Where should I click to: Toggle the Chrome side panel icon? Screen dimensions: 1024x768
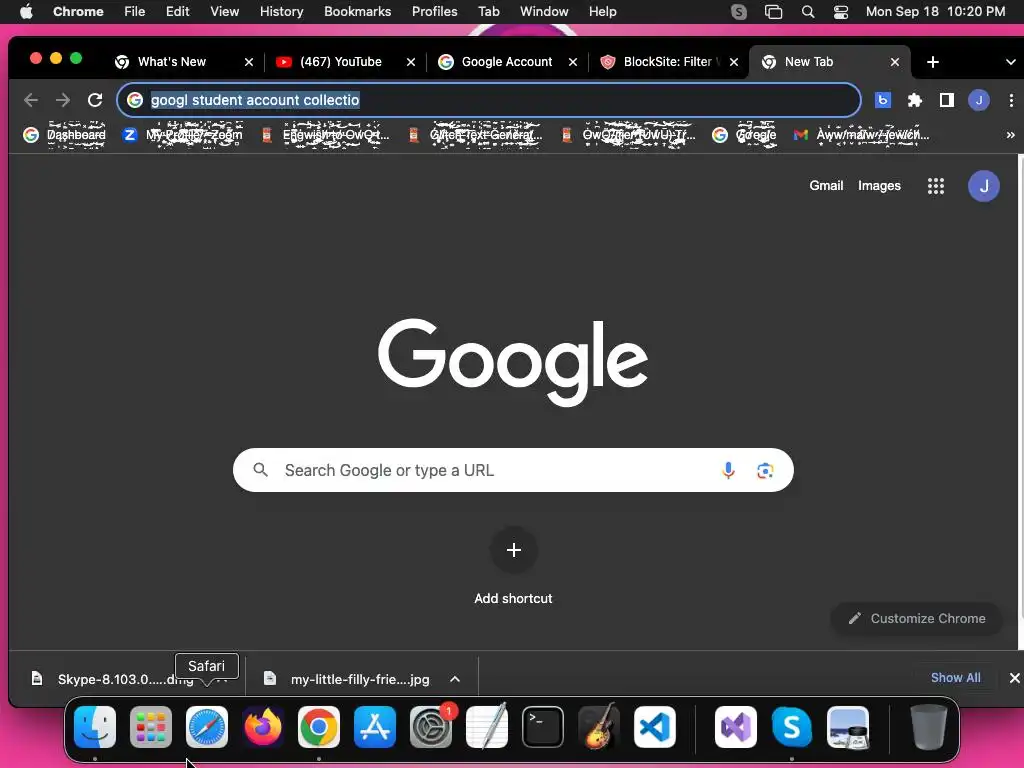pos(946,100)
